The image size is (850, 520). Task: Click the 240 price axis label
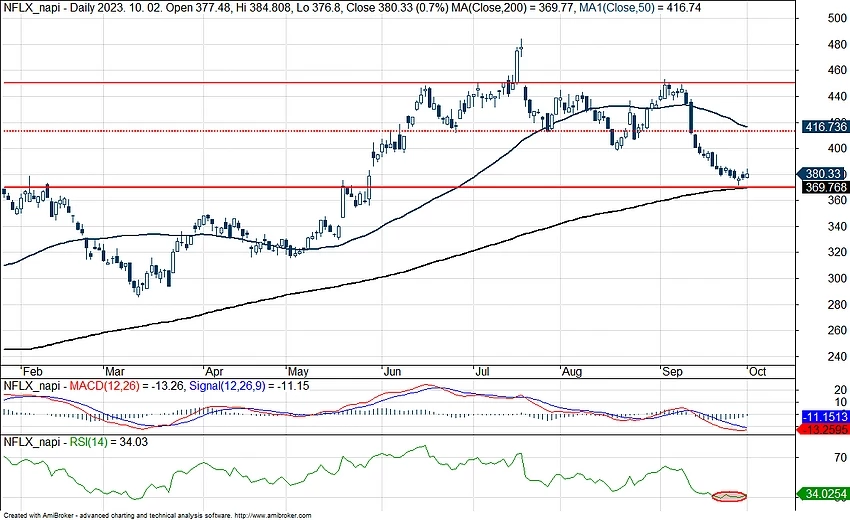point(837,356)
